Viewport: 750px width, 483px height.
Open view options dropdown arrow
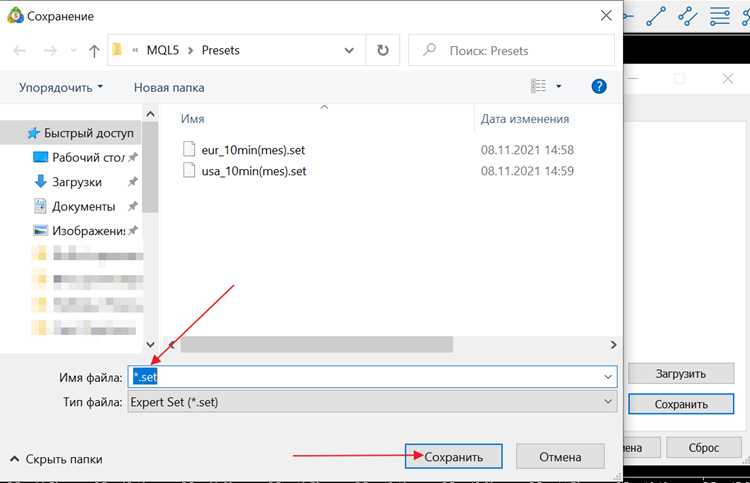click(558, 87)
